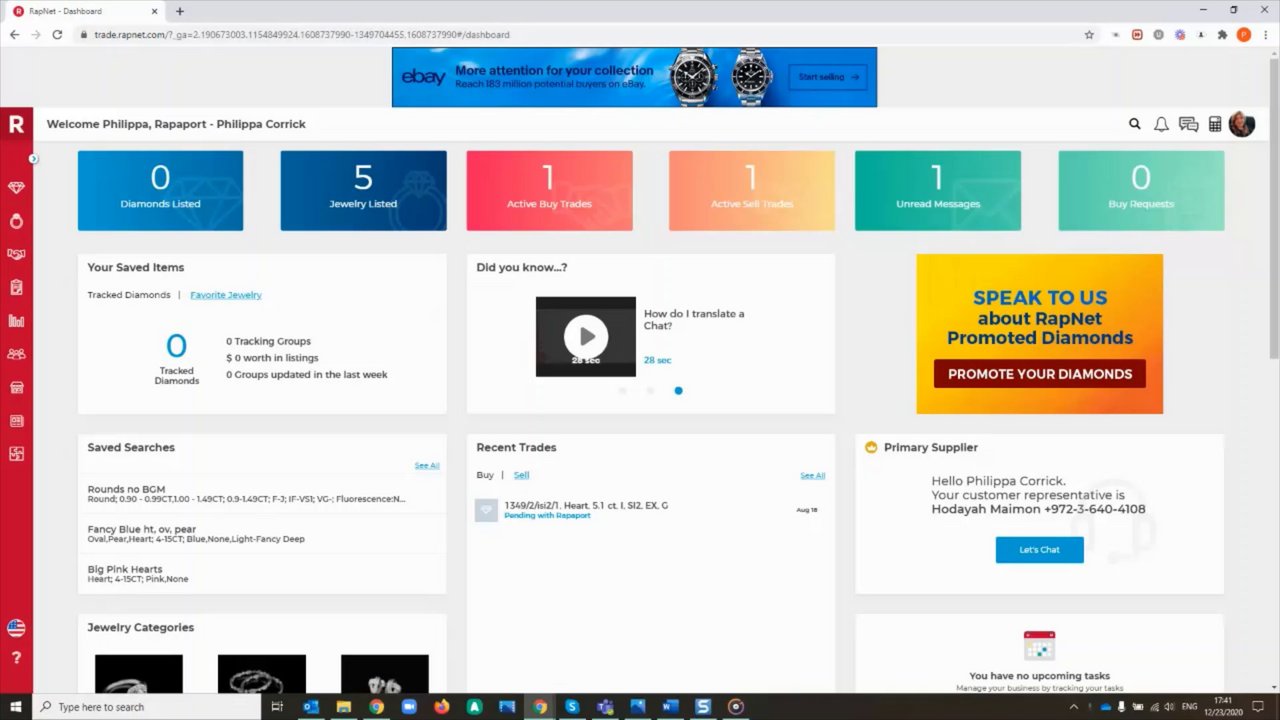Open the chat messages icon

(x=1188, y=124)
